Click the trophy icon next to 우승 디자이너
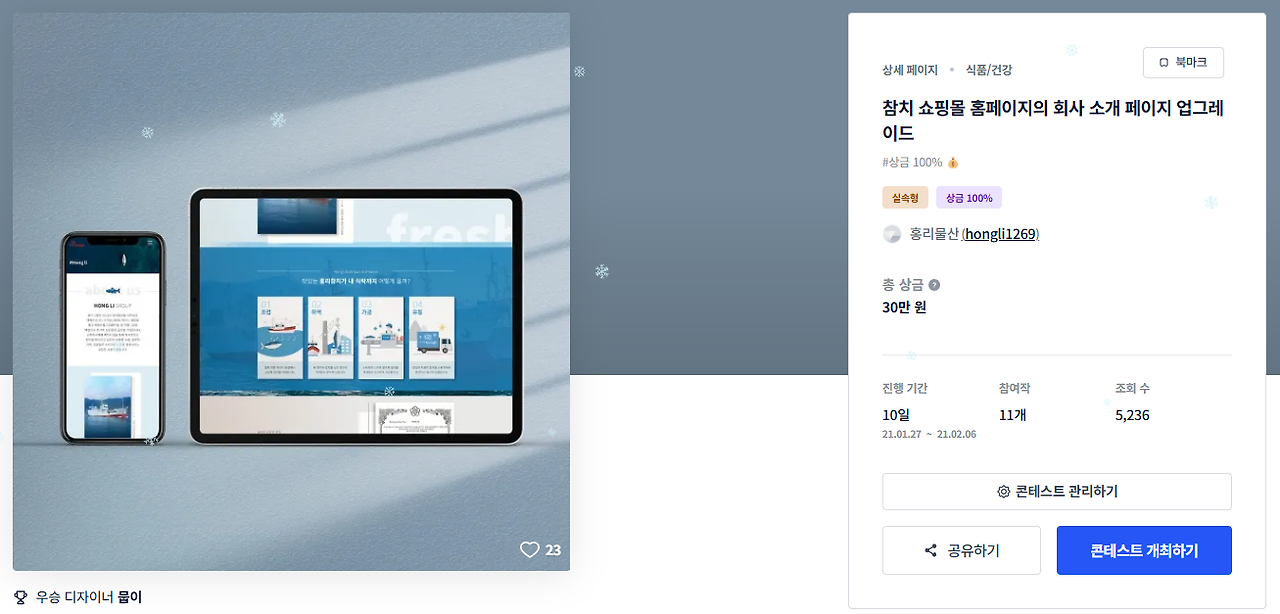This screenshot has width=1280, height=614. [x=21, y=597]
